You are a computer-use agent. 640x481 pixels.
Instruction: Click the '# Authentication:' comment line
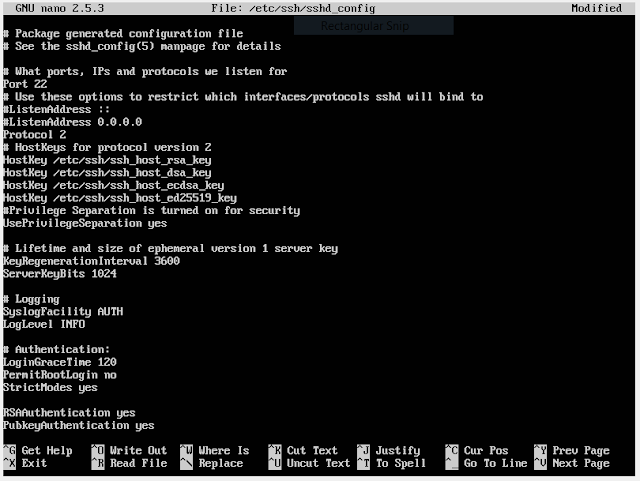point(56,350)
